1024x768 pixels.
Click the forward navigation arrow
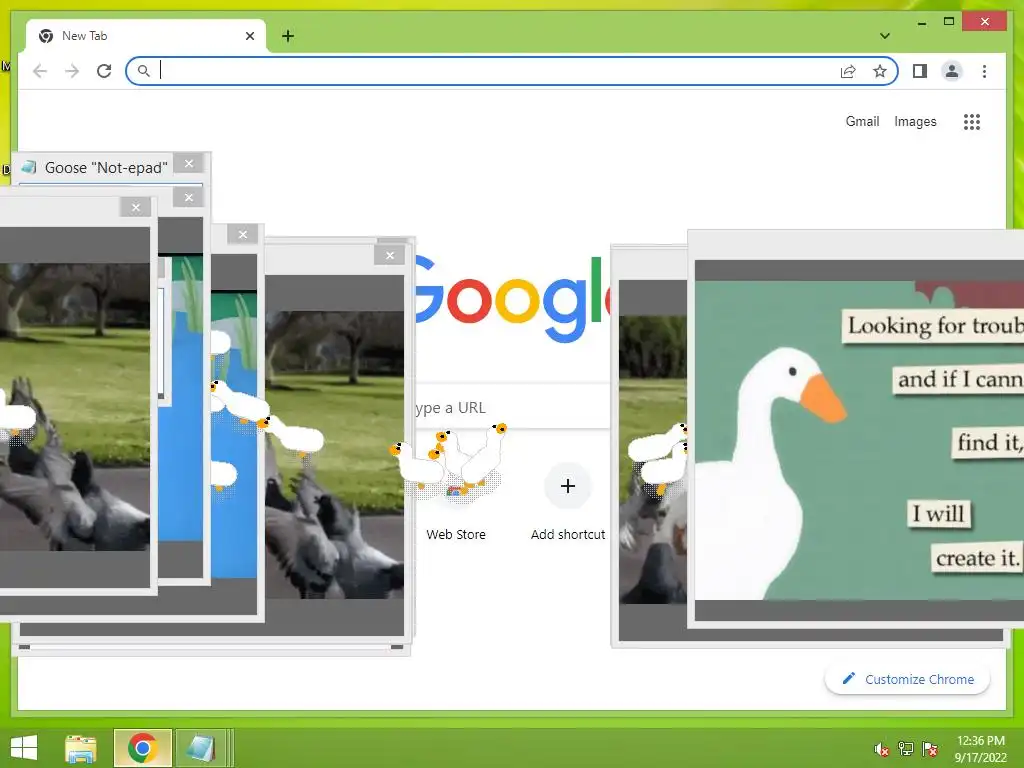point(72,71)
